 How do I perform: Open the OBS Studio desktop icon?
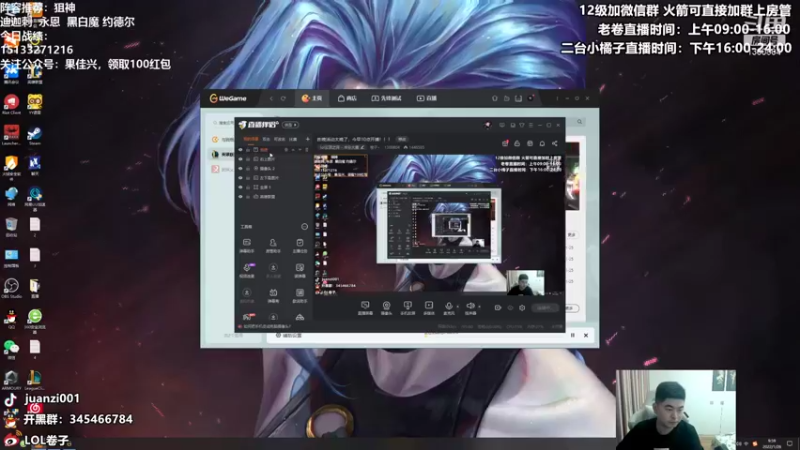click(11, 288)
